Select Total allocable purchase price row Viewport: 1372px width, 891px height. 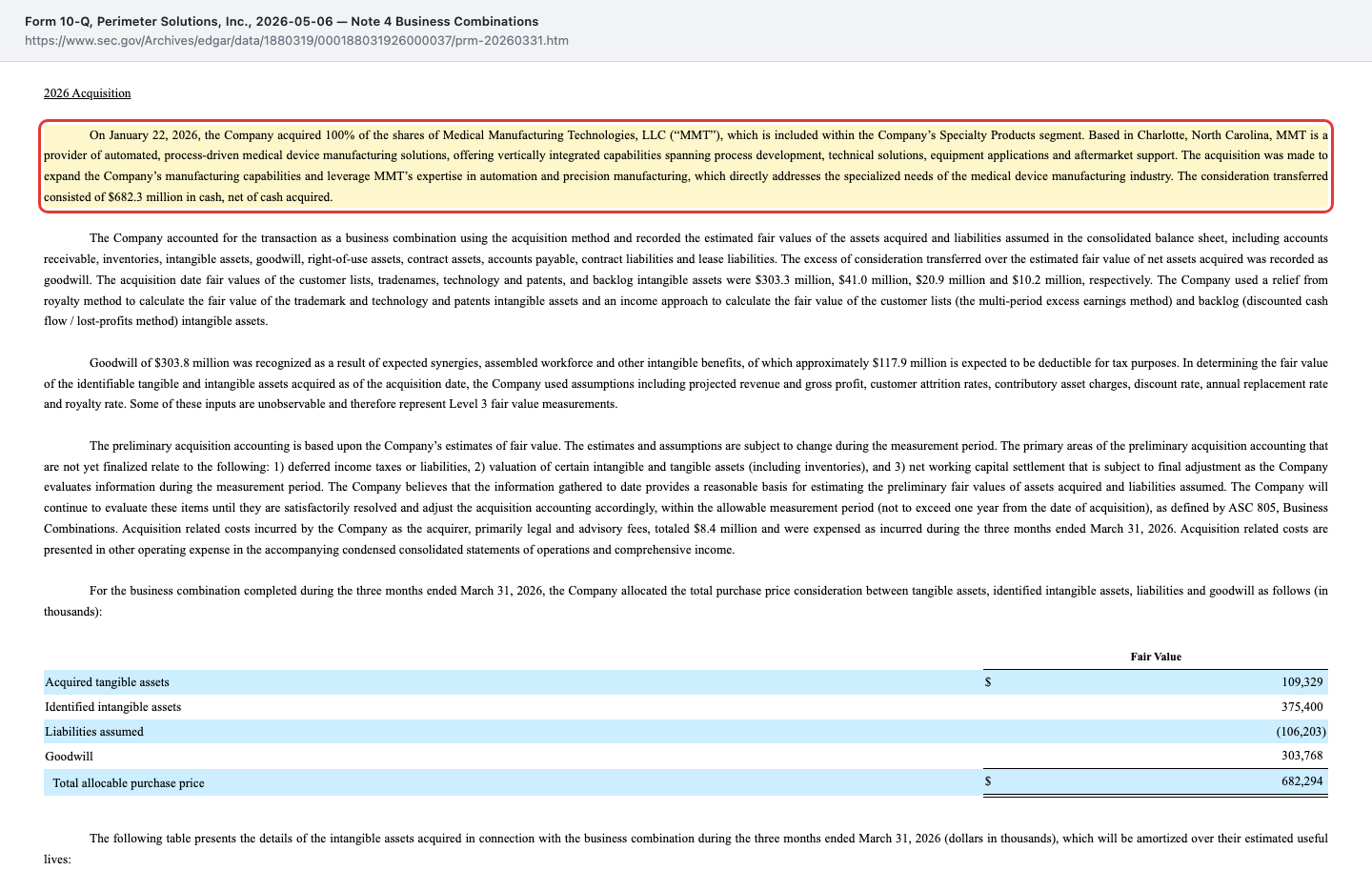click(x=685, y=782)
